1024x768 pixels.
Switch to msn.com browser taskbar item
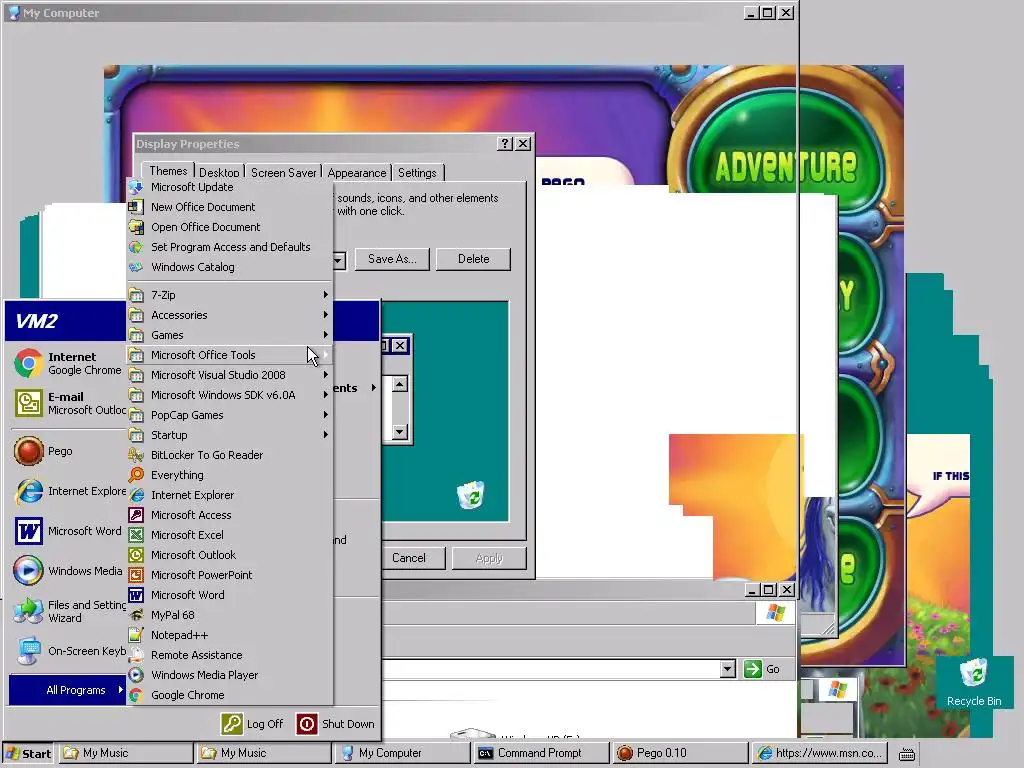tap(820, 753)
